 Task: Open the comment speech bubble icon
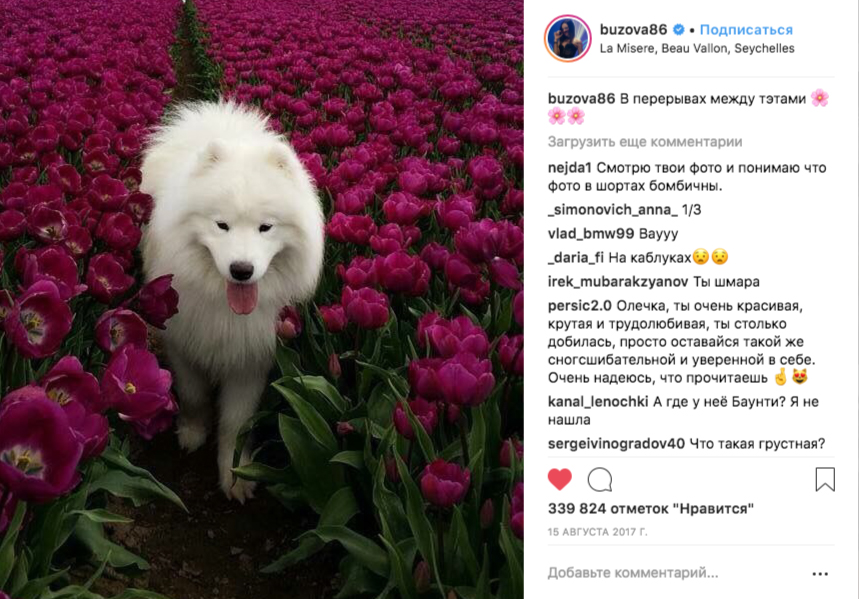click(x=600, y=480)
